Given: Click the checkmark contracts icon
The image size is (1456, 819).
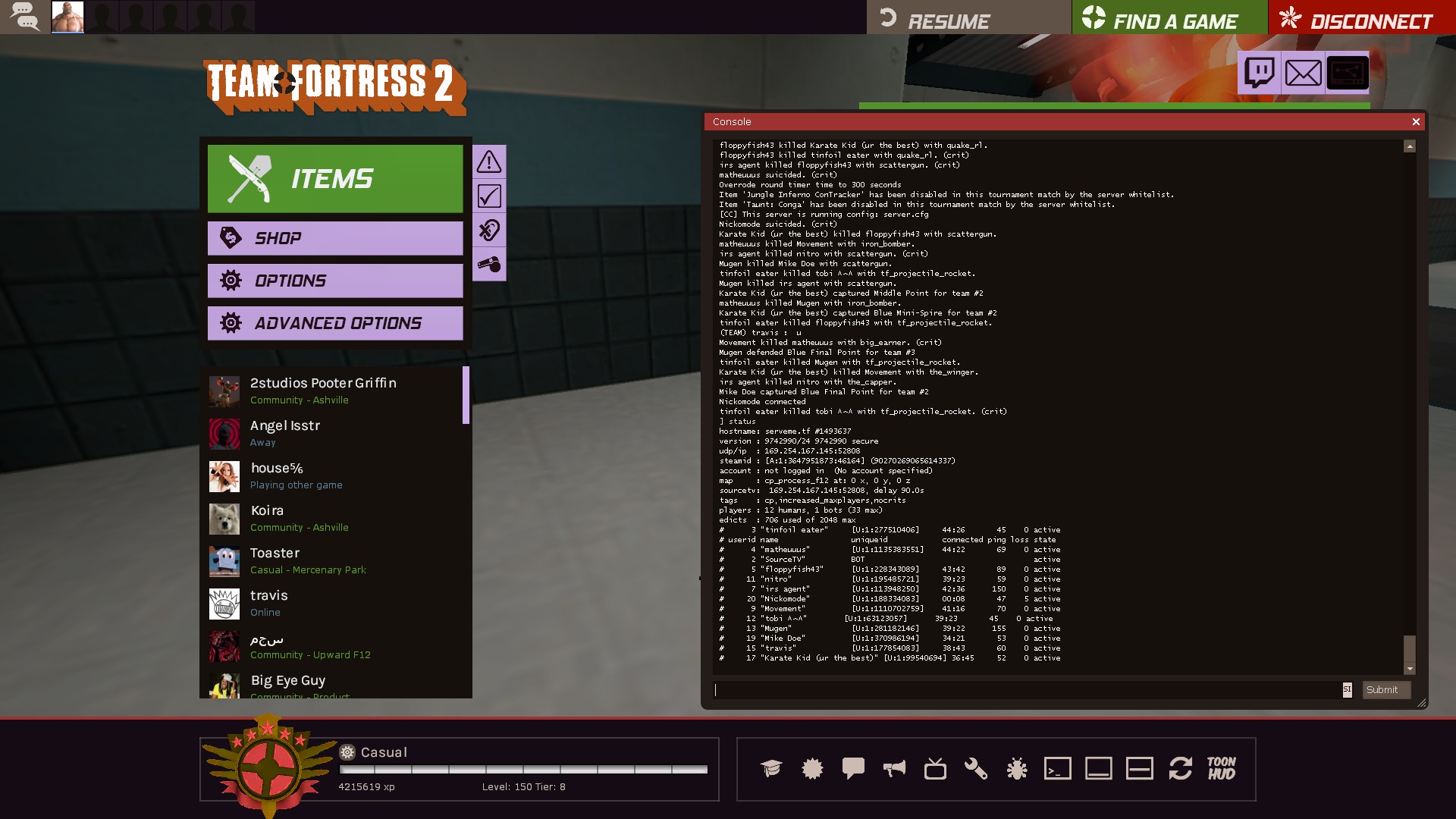Looking at the screenshot, I should (489, 196).
